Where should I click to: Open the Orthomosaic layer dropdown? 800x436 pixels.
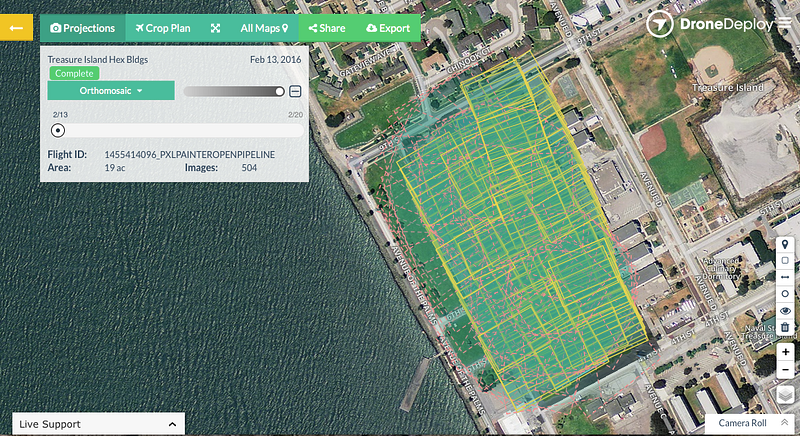pyautogui.click(x=111, y=91)
